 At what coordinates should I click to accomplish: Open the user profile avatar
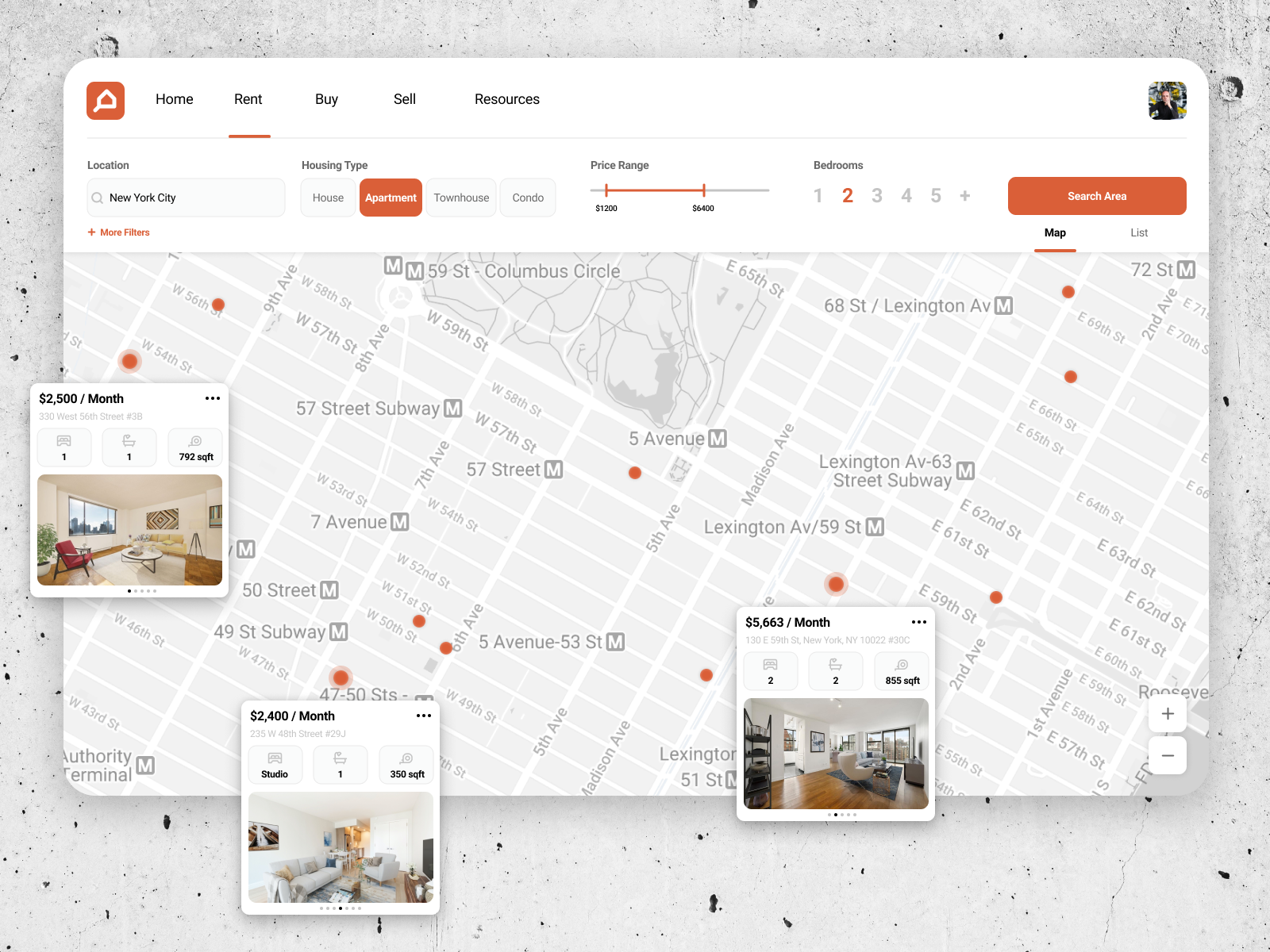click(1166, 100)
